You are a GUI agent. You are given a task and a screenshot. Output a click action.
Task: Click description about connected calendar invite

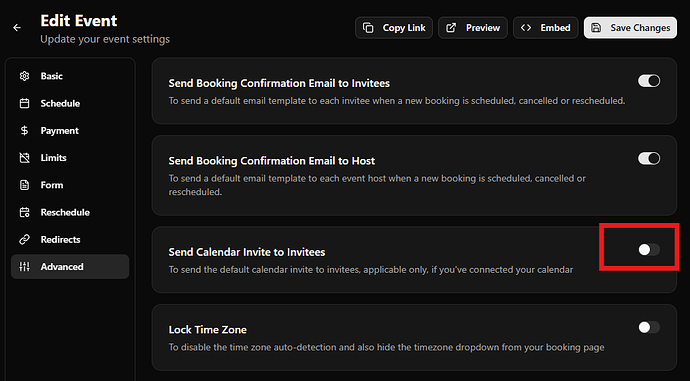tap(371, 270)
